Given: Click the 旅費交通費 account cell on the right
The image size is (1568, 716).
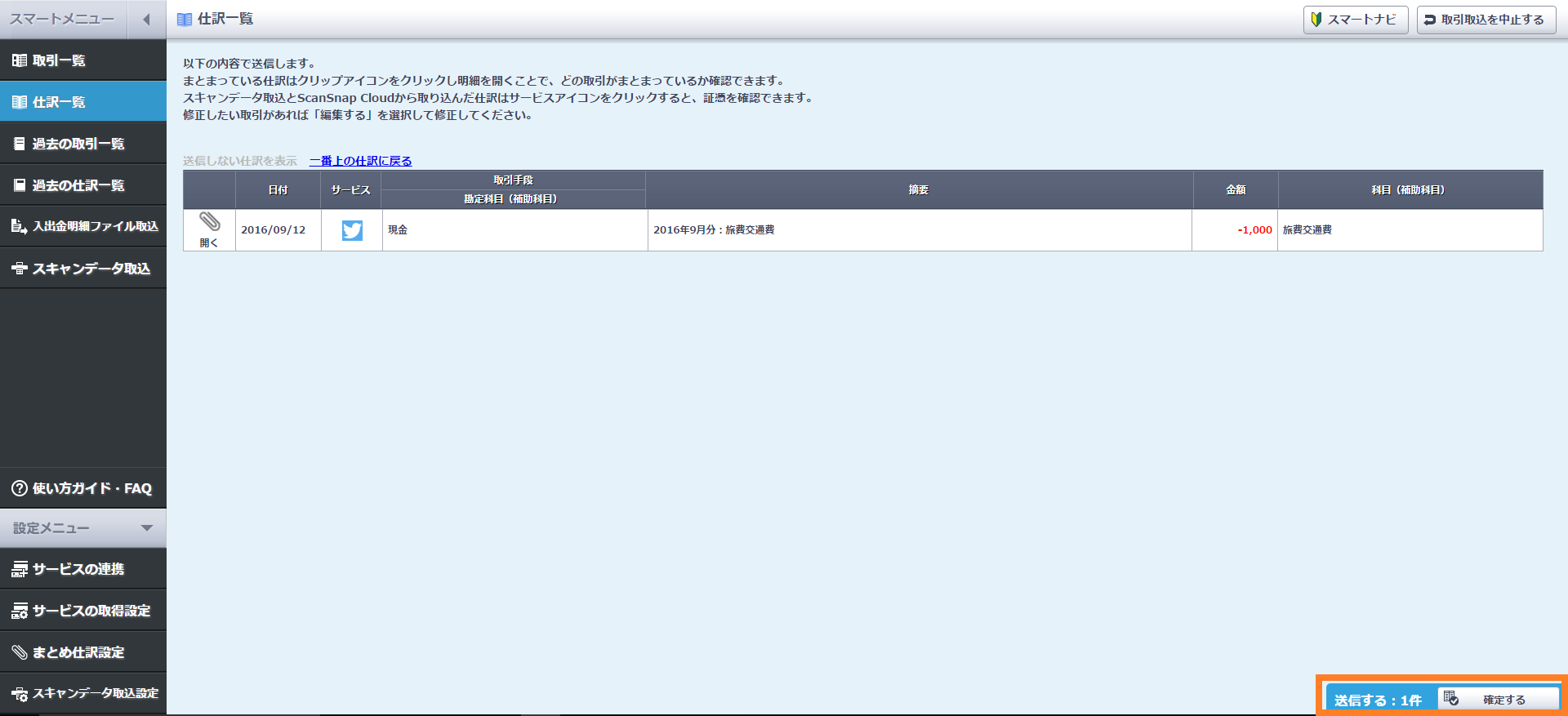Looking at the screenshot, I should click(1410, 230).
